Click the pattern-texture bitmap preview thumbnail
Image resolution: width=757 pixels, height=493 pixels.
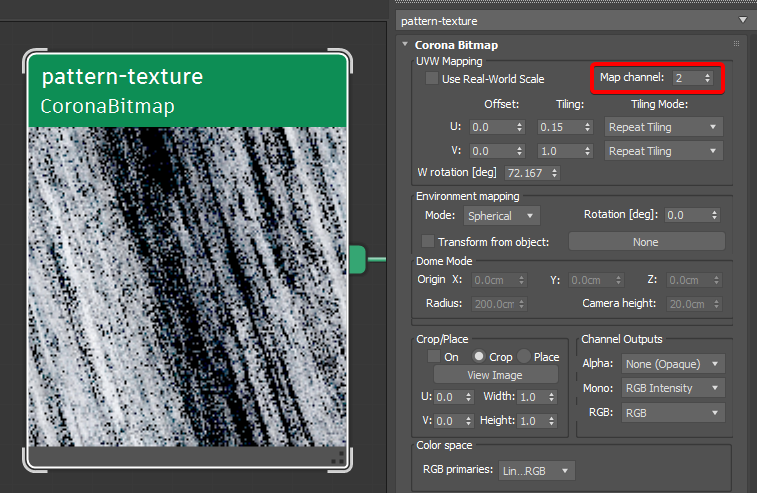(x=188, y=286)
